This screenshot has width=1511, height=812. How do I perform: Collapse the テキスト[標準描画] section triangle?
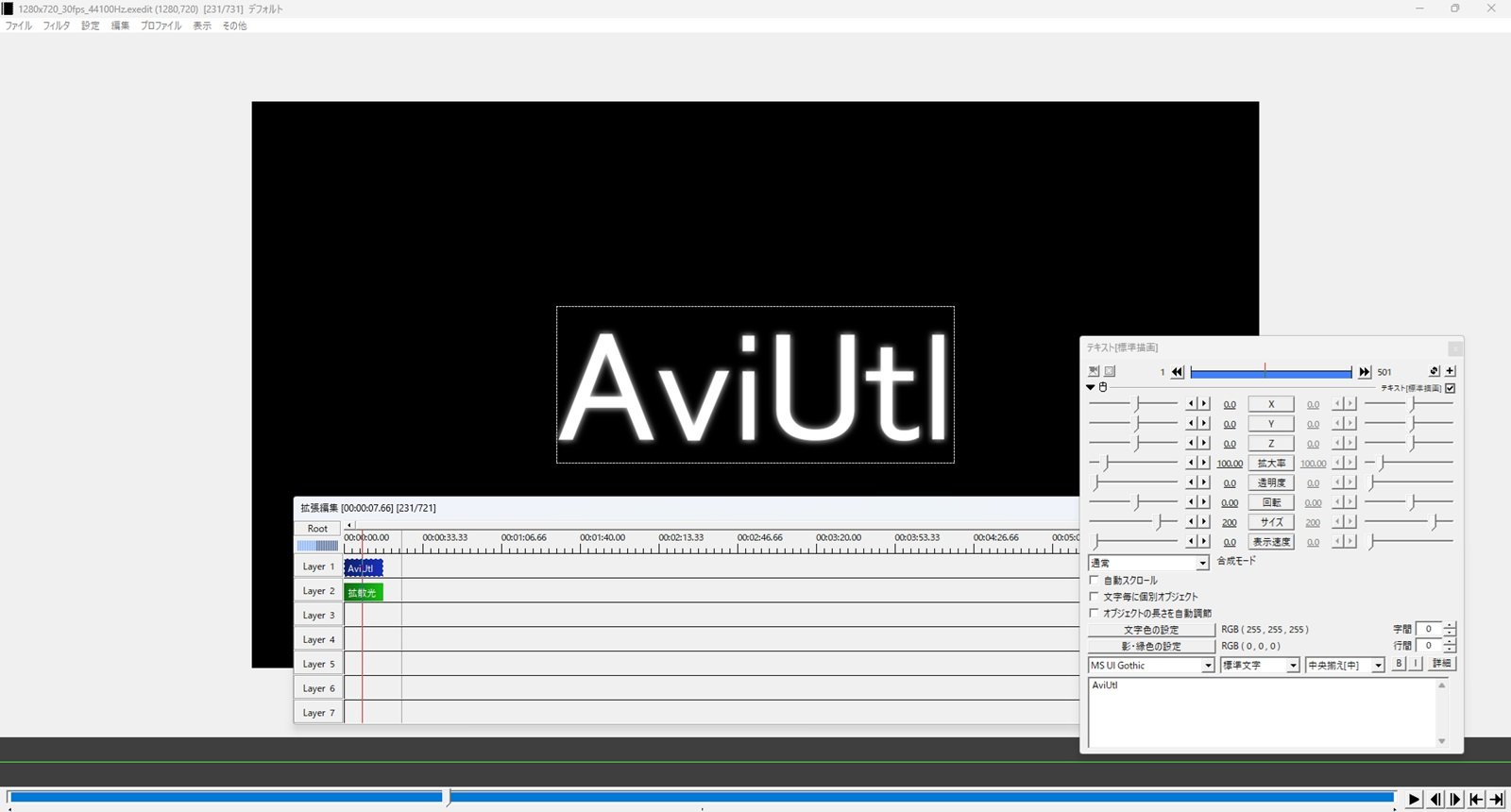click(x=1091, y=387)
